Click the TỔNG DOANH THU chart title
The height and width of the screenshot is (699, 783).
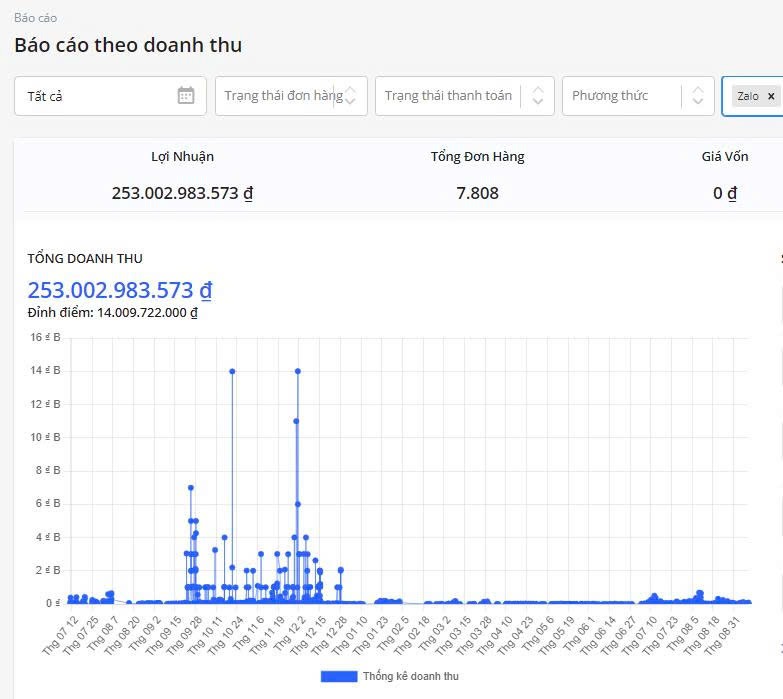[x=85, y=258]
